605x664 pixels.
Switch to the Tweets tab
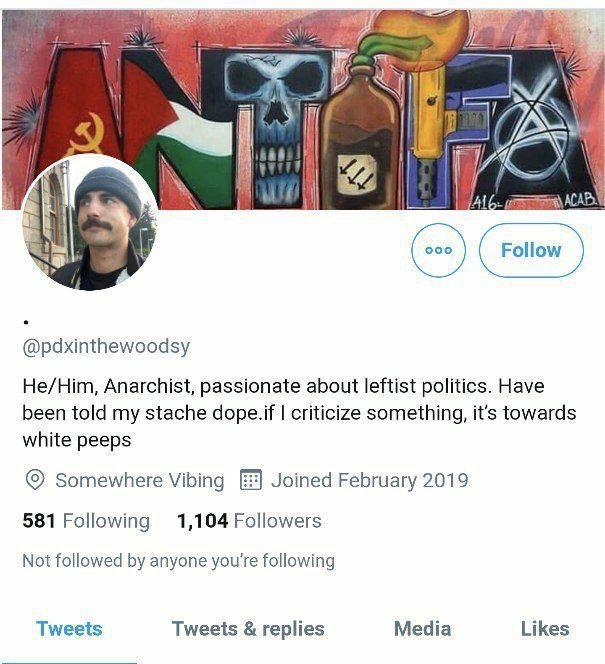[x=69, y=628]
